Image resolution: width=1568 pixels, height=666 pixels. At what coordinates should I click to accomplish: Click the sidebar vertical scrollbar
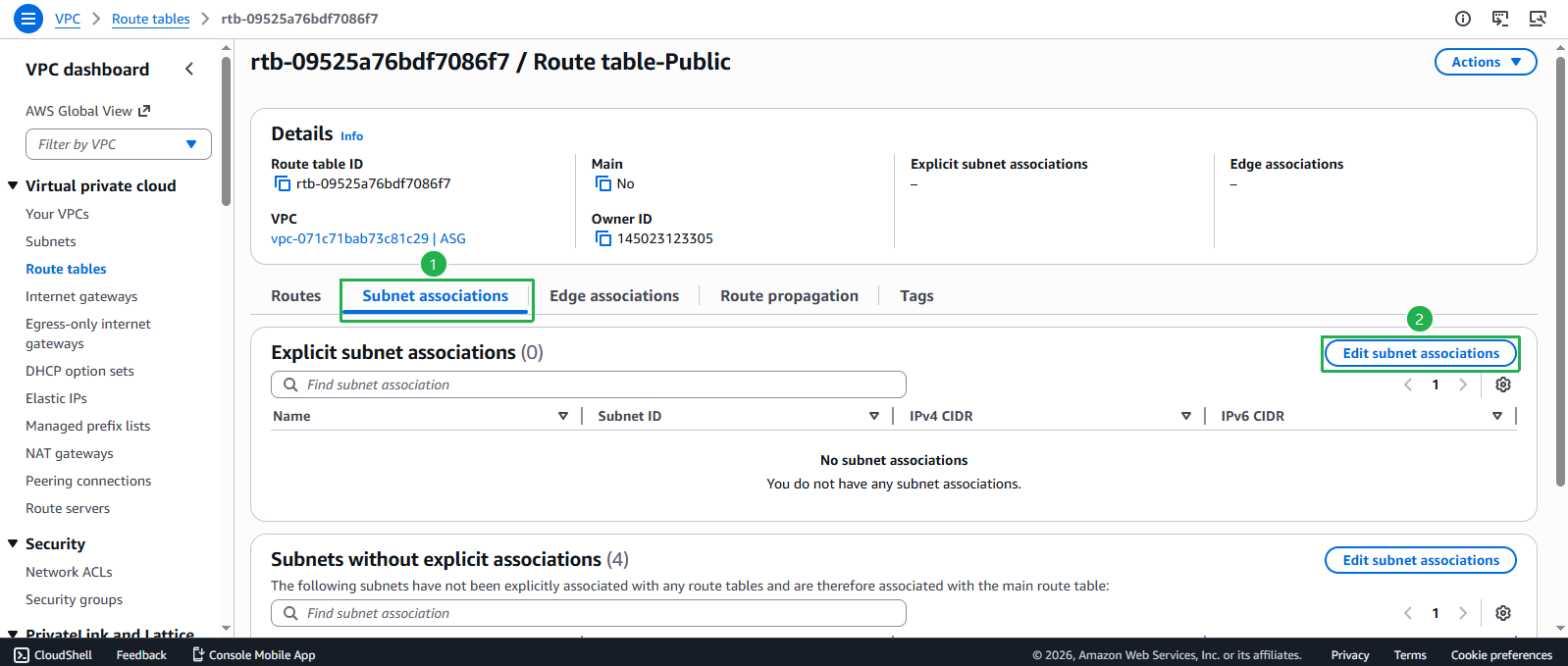click(x=227, y=130)
